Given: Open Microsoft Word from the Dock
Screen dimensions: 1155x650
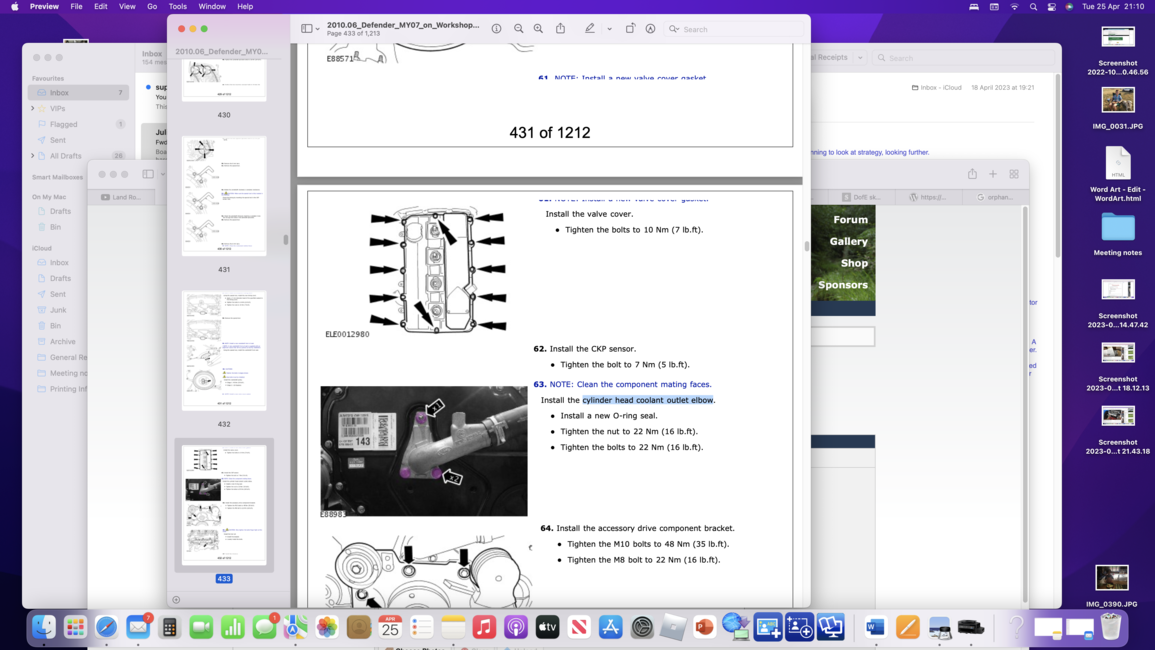Looking at the screenshot, I should 875,627.
